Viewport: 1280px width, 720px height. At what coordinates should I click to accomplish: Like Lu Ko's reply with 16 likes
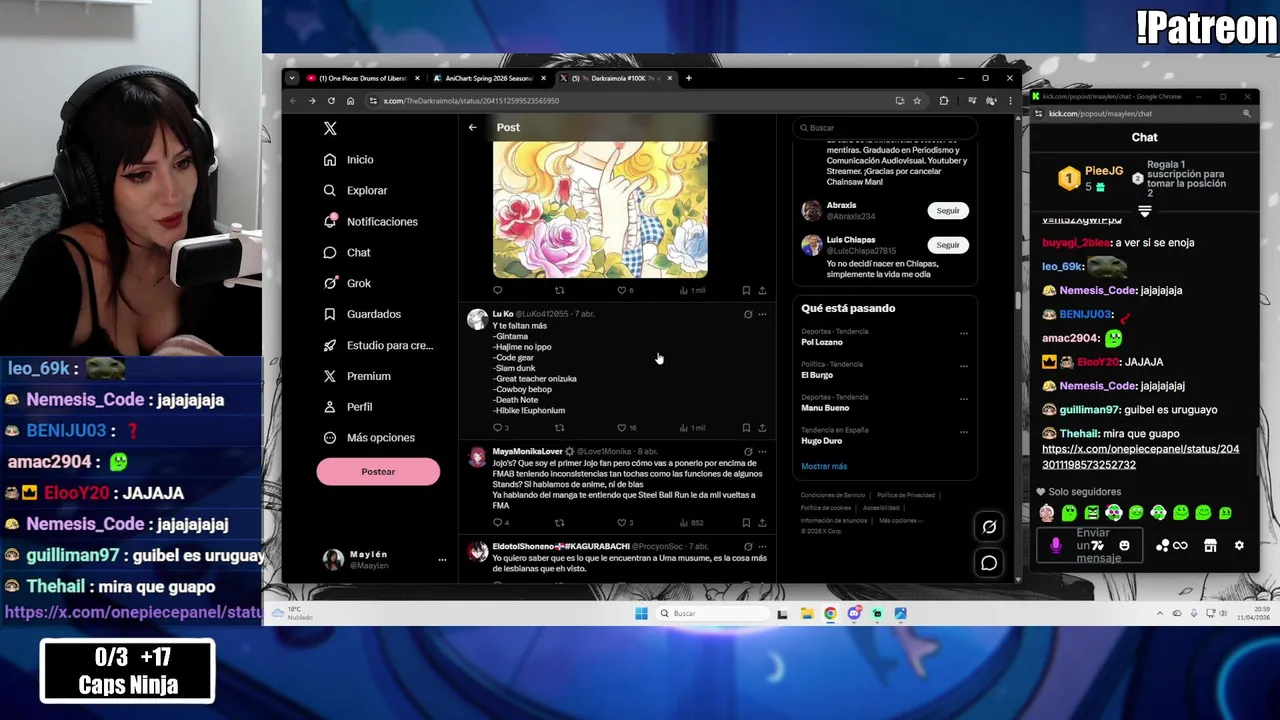626,428
